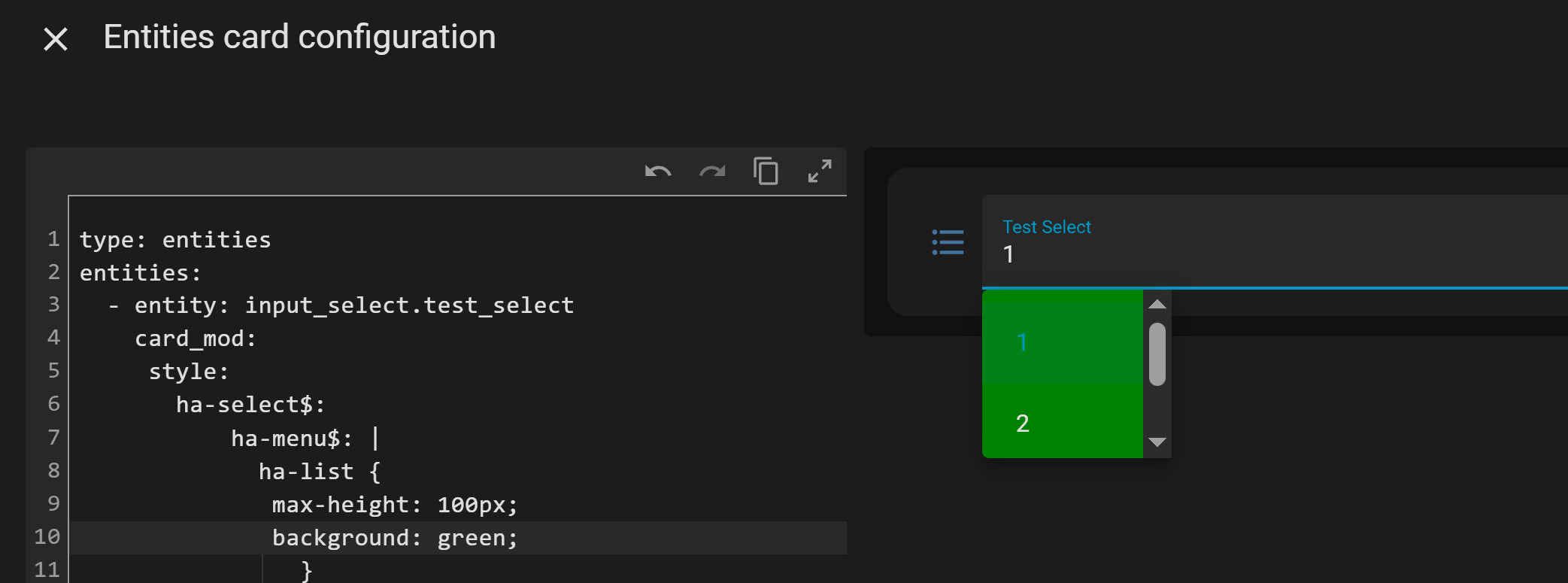Select option 1 in the dropdown list

tap(1063, 342)
